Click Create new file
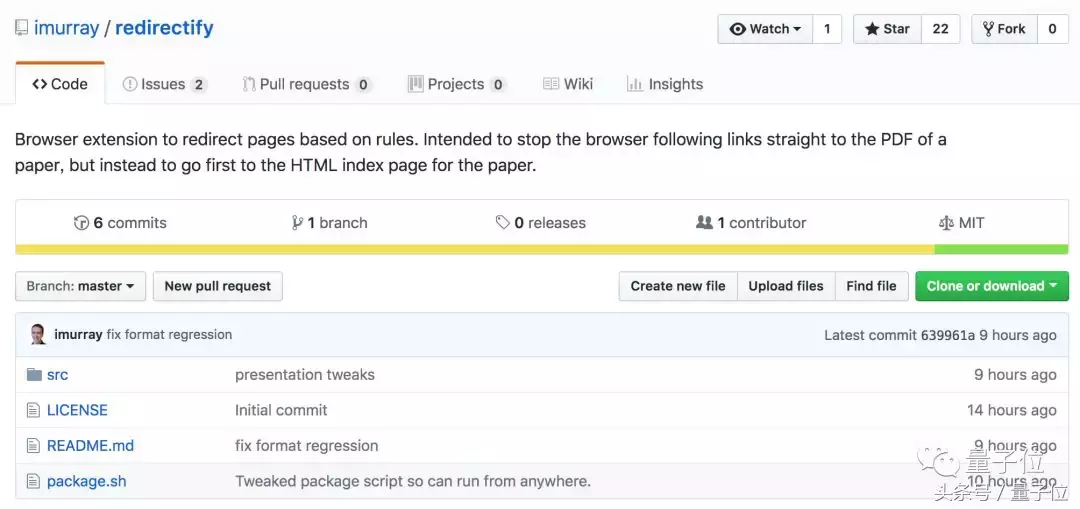Image resolution: width=1080 pixels, height=509 pixels. click(x=677, y=286)
